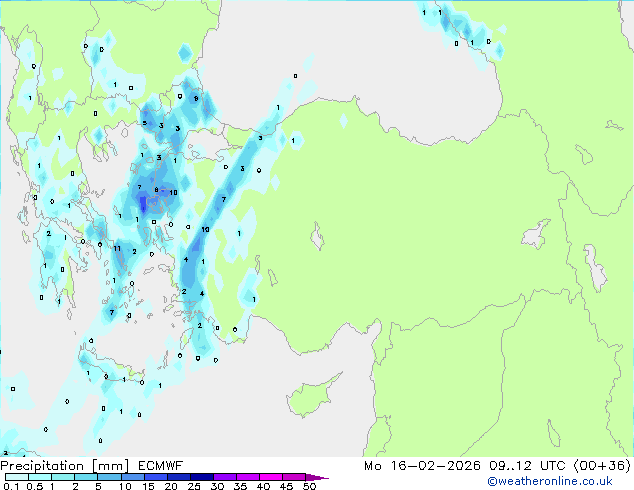Viewport: 634px width, 490px height.
Task: Click the legend arrow tip above 50
Action: click(x=317, y=477)
